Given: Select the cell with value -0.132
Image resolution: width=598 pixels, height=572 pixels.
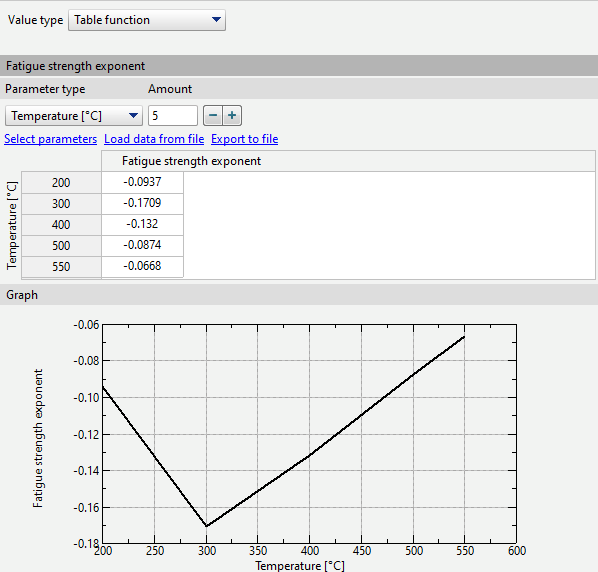Looking at the screenshot, I should tap(142, 224).
